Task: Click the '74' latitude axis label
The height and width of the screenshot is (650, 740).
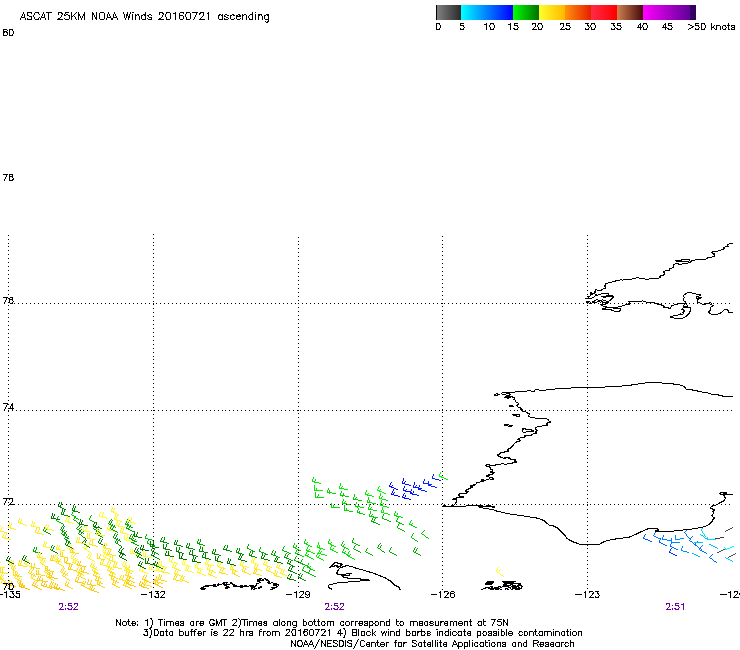Action: pyautogui.click(x=8, y=407)
